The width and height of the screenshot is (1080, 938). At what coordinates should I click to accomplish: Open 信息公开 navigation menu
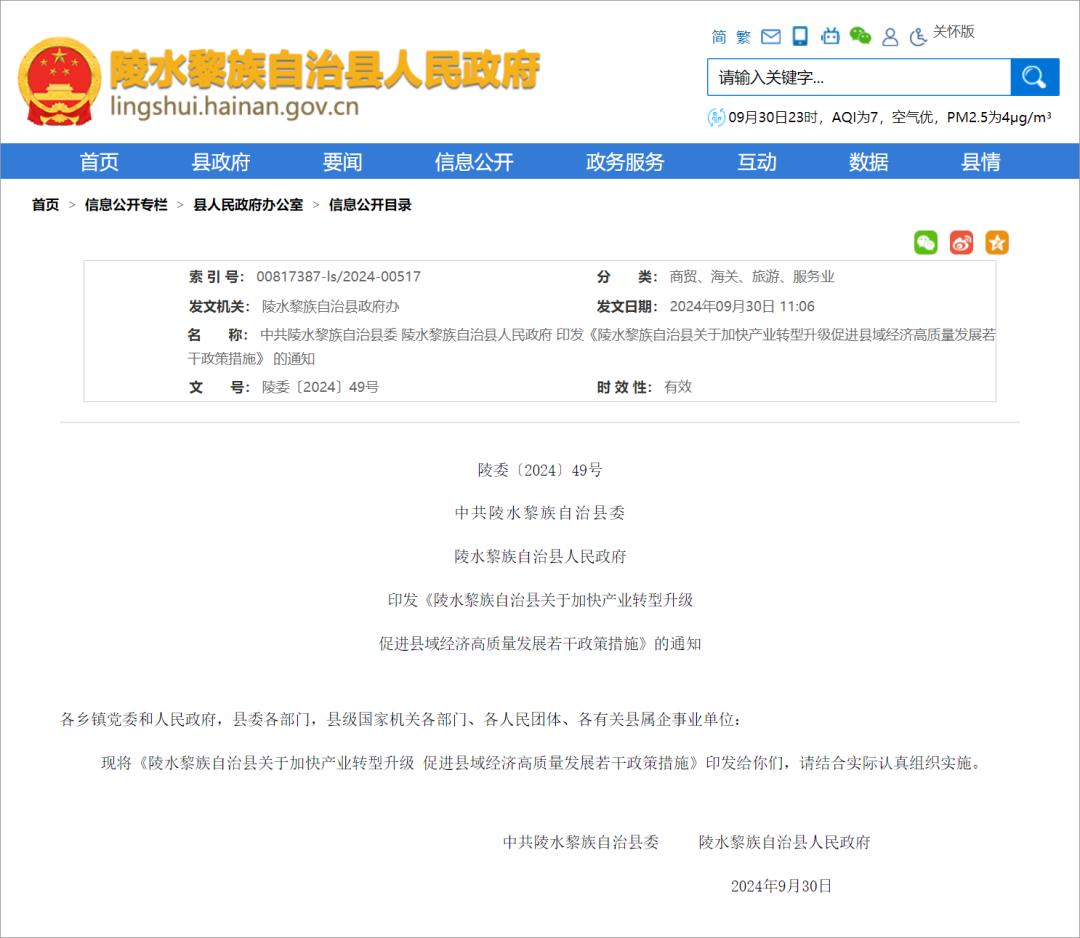pos(474,162)
